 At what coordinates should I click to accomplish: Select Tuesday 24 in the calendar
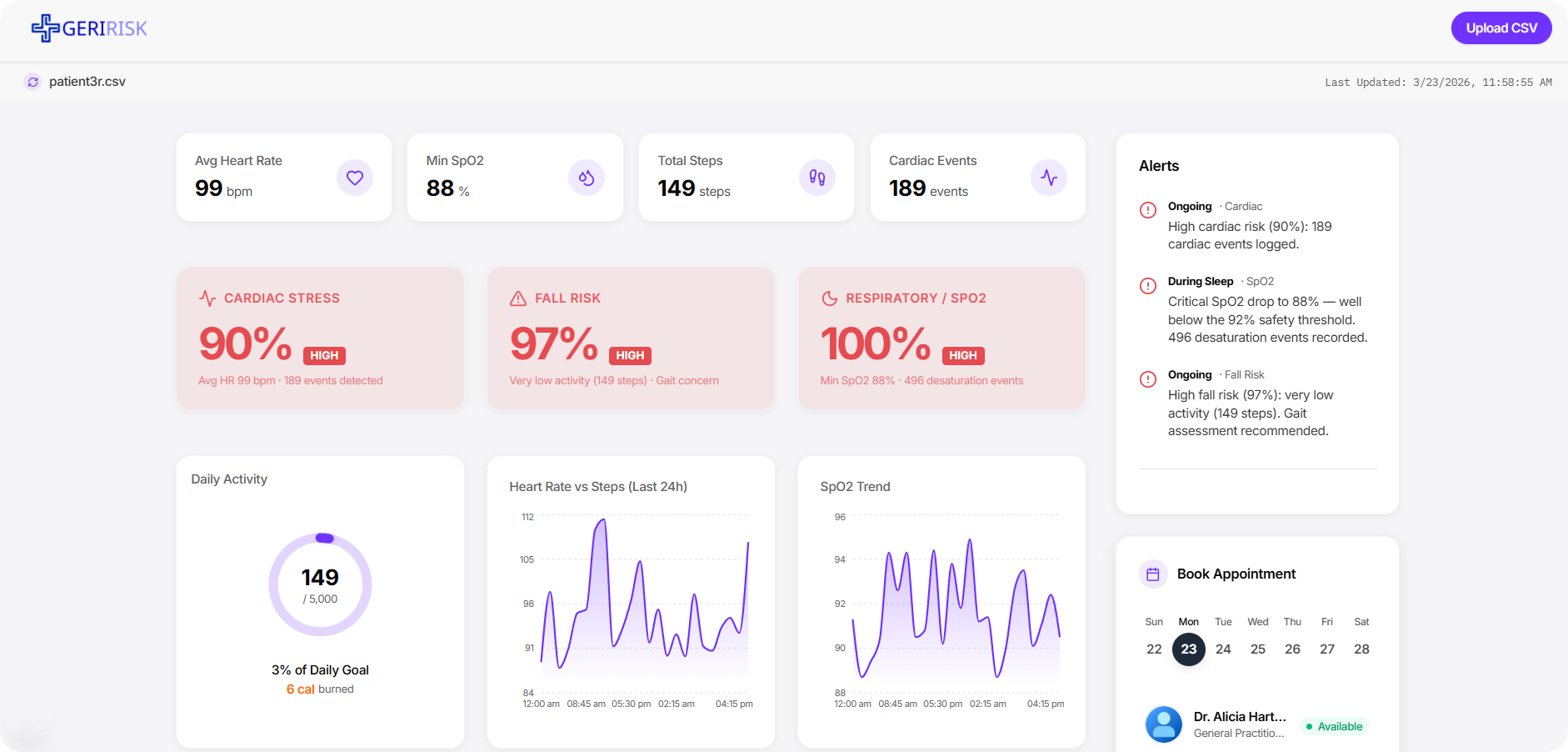click(1223, 649)
